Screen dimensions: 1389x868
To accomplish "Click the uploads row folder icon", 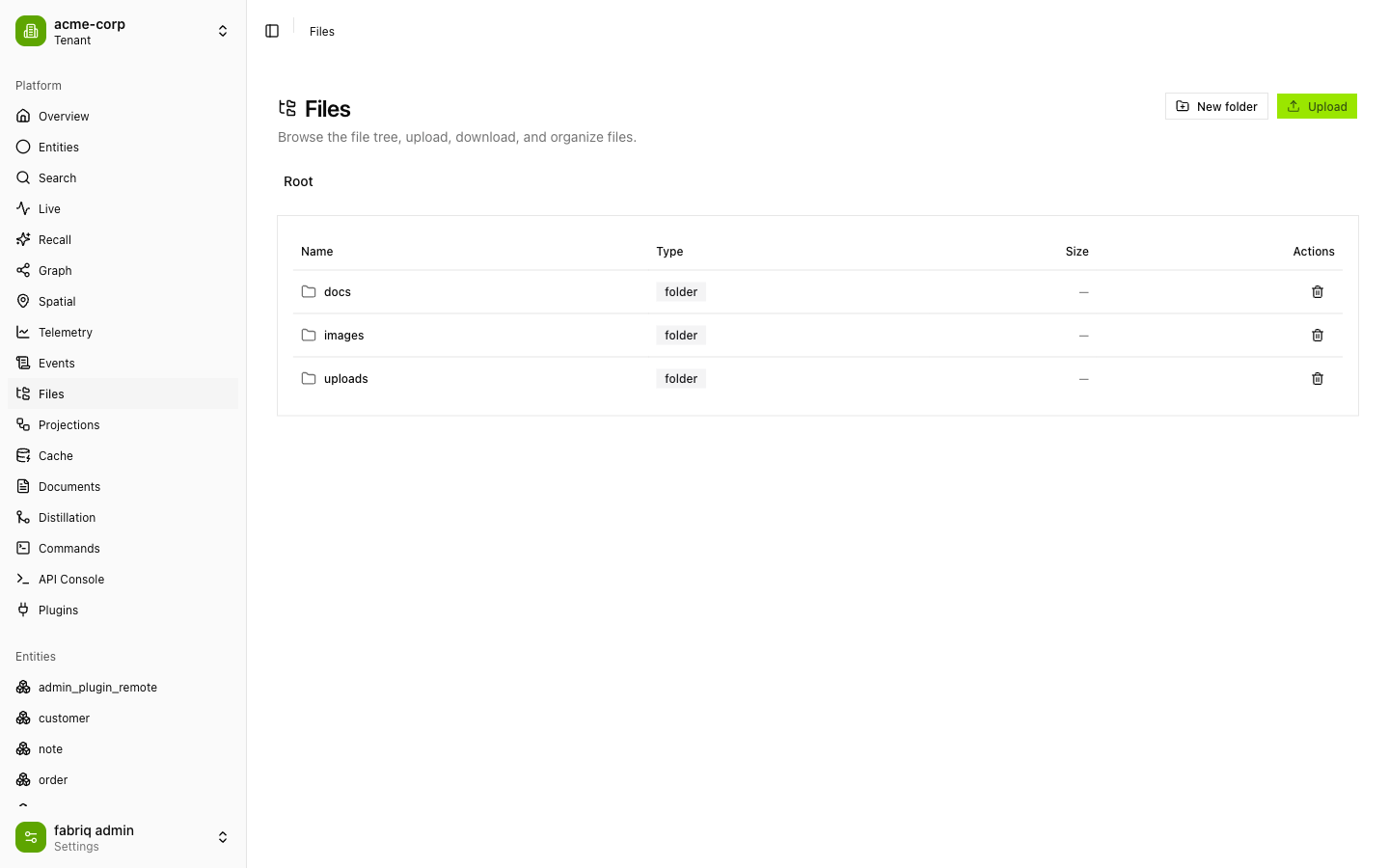I will pyautogui.click(x=309, y=378).
